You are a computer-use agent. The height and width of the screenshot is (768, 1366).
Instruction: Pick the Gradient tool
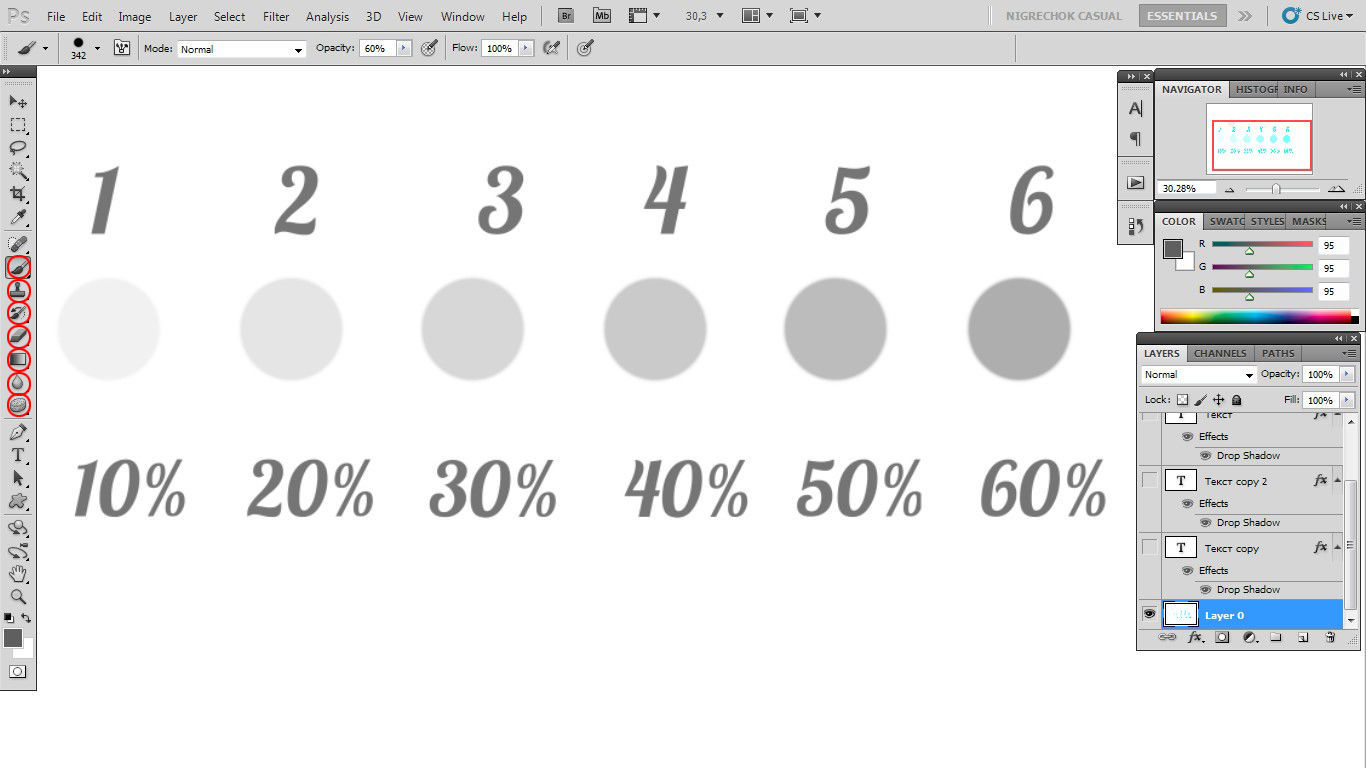coord(18,360)
